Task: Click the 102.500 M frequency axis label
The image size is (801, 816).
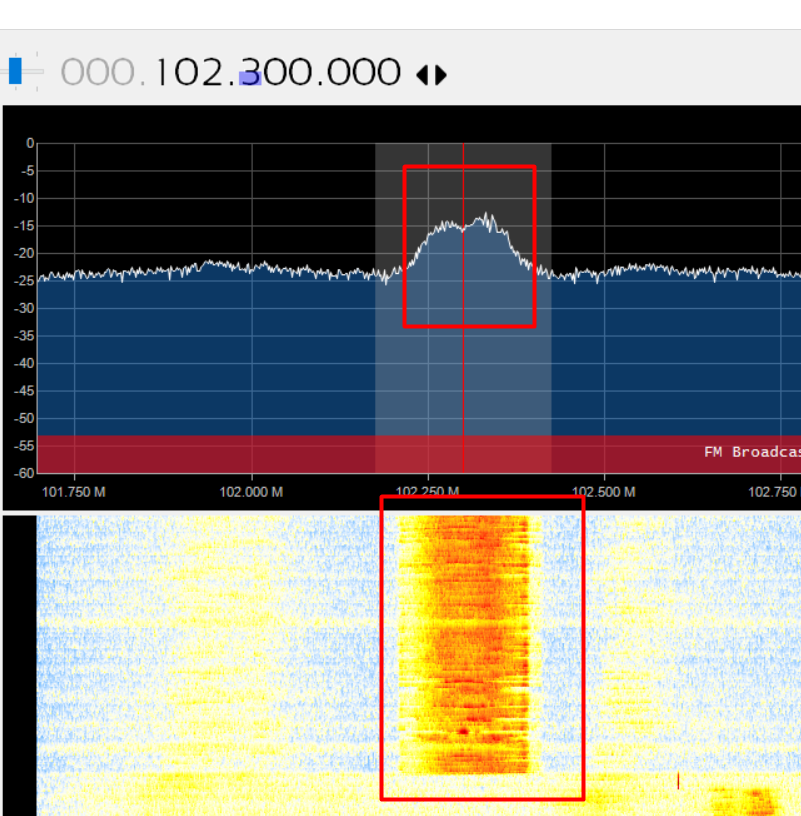Action: click(x=604, y=492)
